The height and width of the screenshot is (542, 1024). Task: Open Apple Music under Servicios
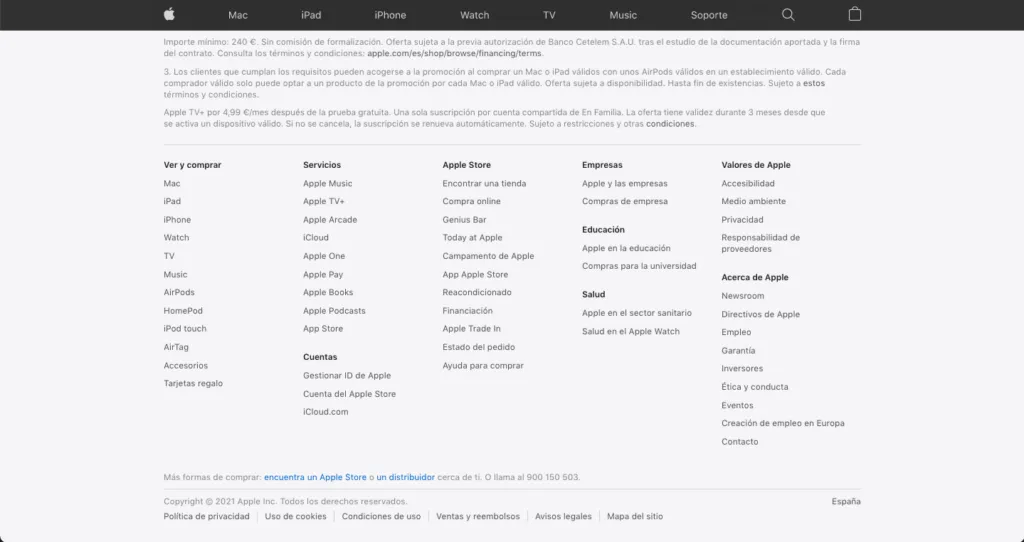pos(327,183)
